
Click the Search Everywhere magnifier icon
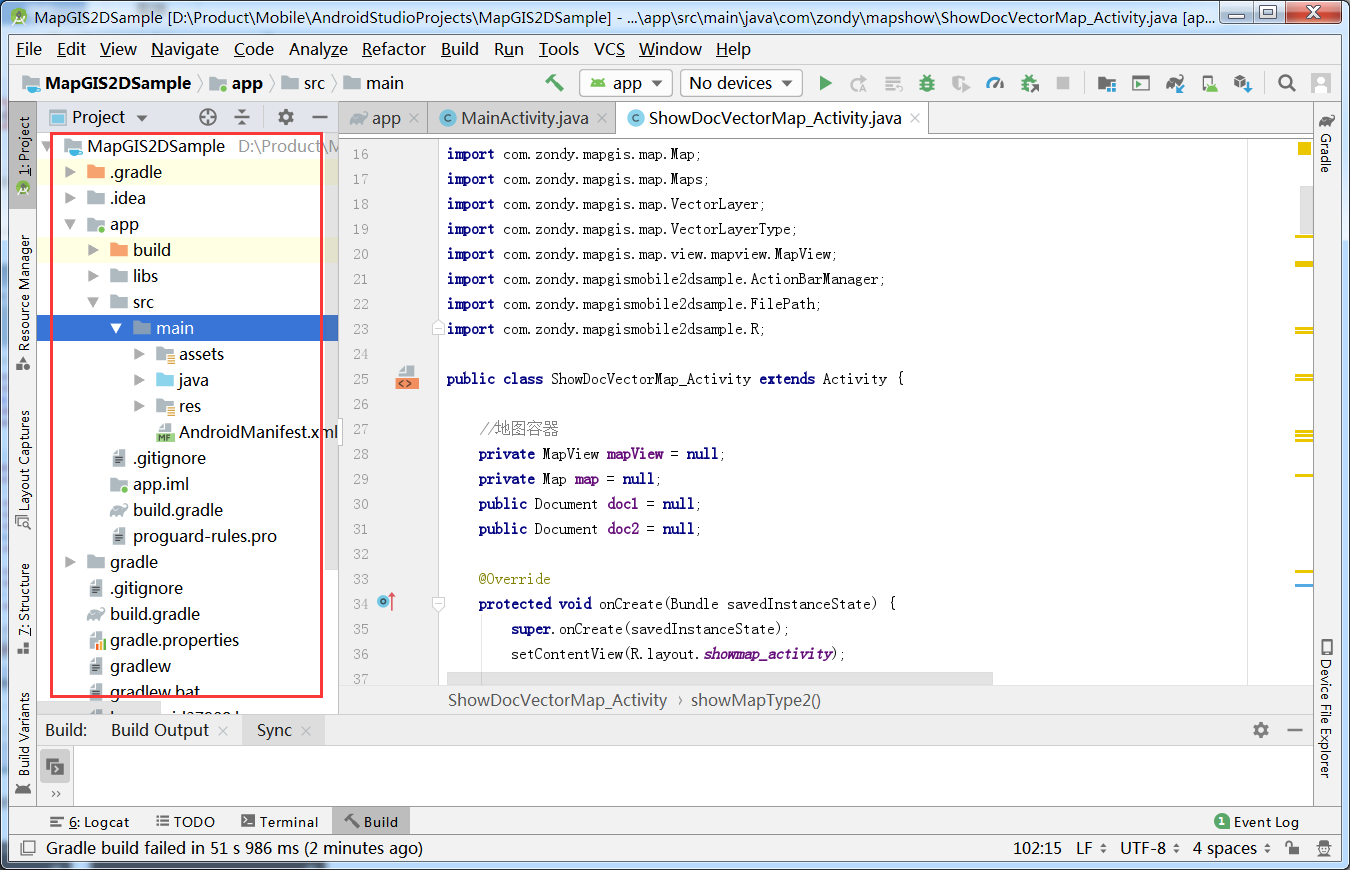[x=1287, y=83]
